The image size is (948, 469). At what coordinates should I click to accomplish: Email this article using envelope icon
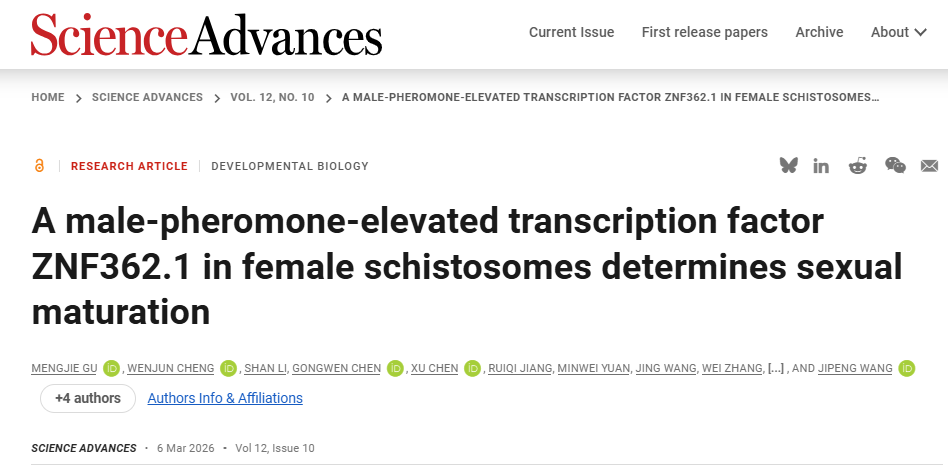pyautogui.click(x=929, y=166)
